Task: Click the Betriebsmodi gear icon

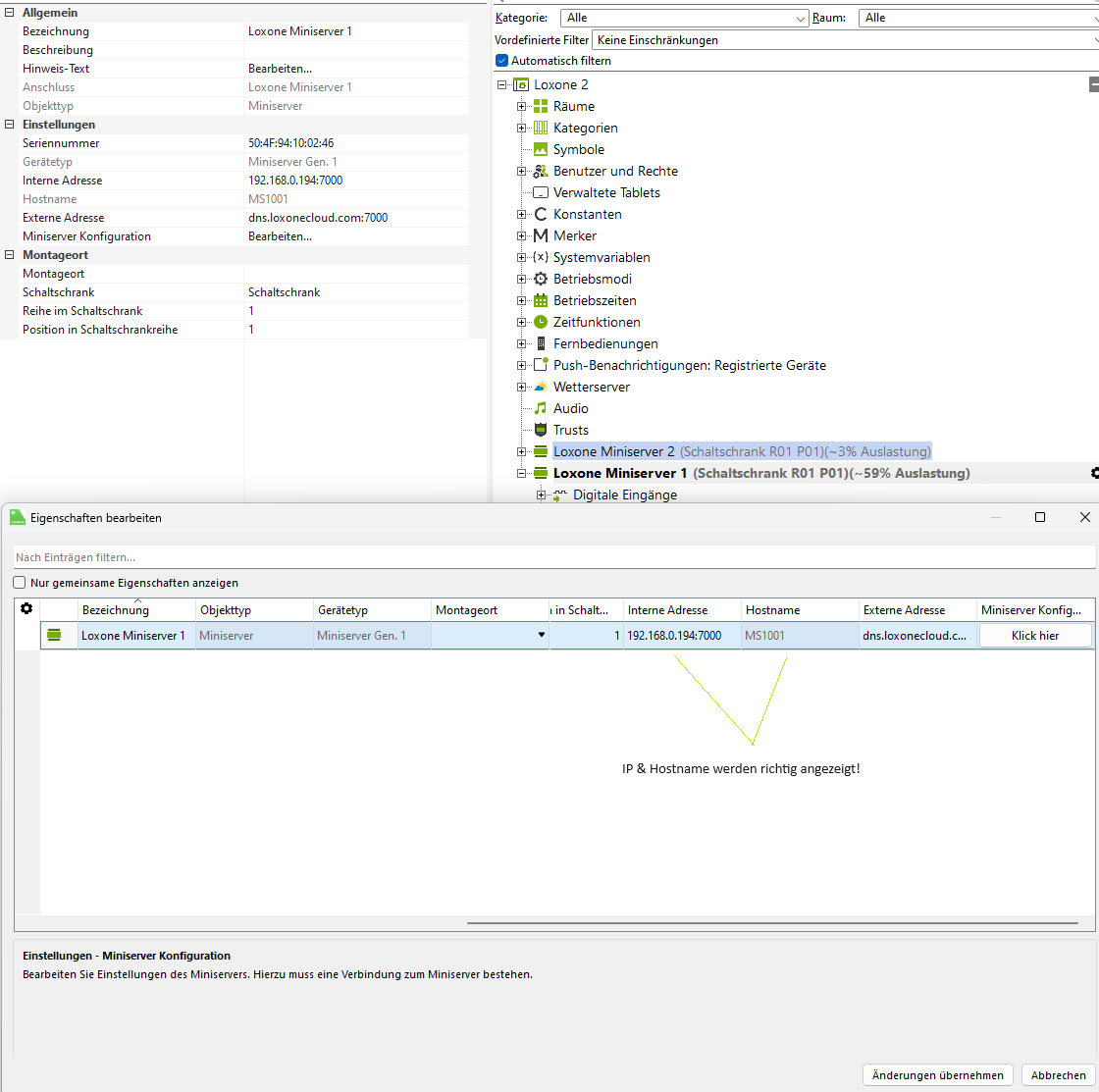Action: point(541,279)
